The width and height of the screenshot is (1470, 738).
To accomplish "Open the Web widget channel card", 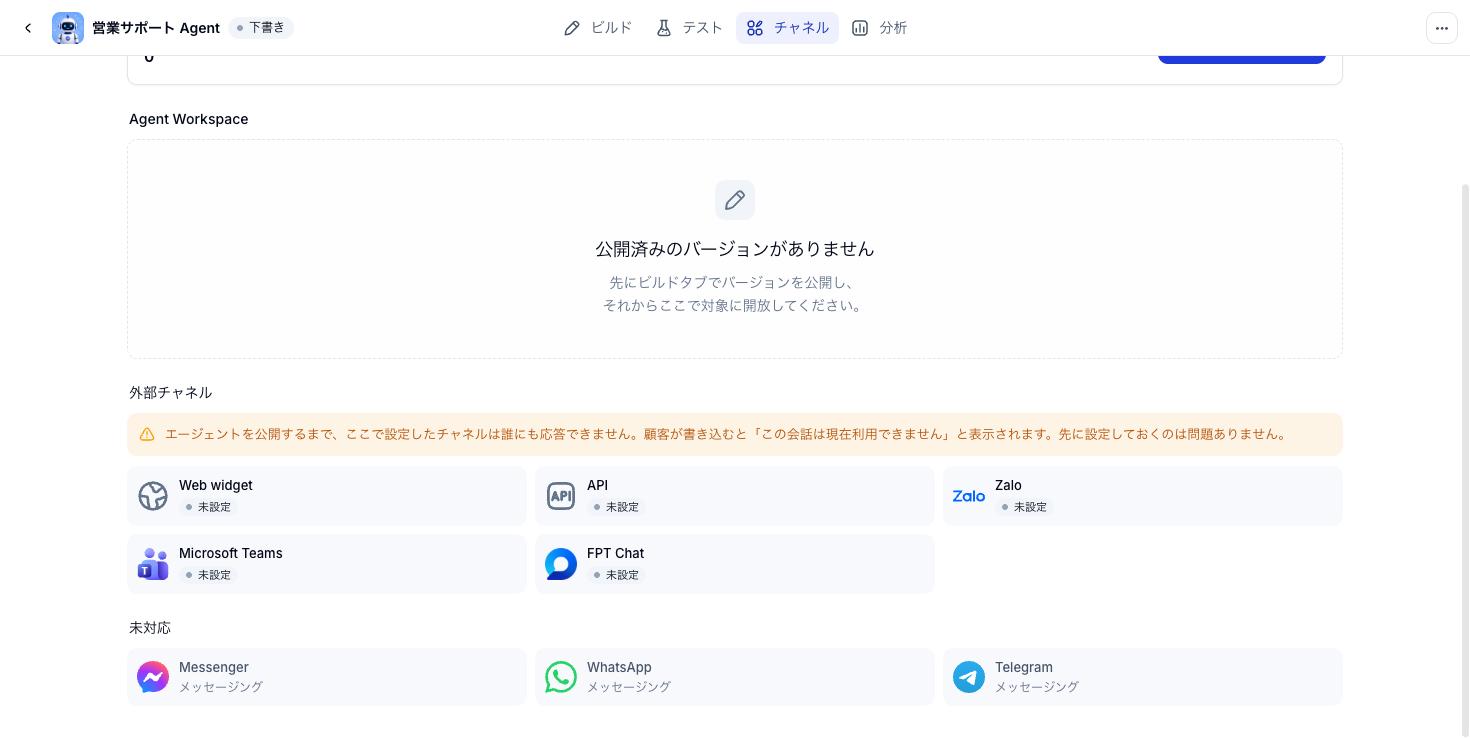I will [327, 496].
